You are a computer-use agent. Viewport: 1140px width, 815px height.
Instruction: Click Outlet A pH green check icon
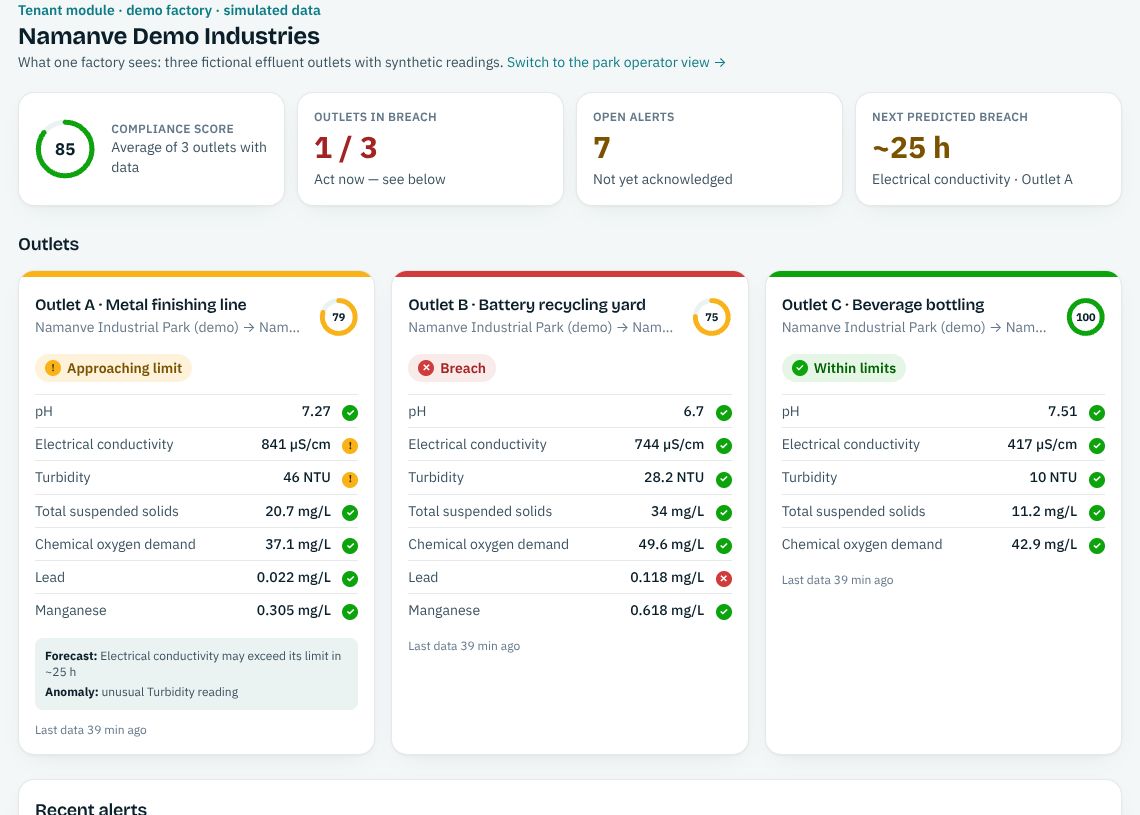point(350,413)
